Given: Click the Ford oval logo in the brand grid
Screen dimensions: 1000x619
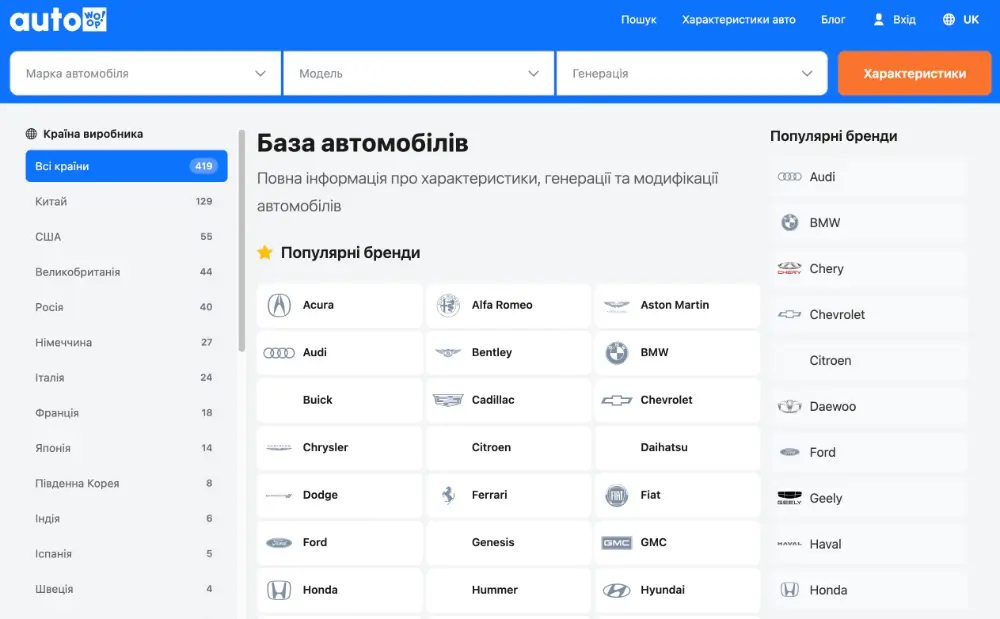Looking at the screenshot, I should pyautogui.click(x=279, y=543).
